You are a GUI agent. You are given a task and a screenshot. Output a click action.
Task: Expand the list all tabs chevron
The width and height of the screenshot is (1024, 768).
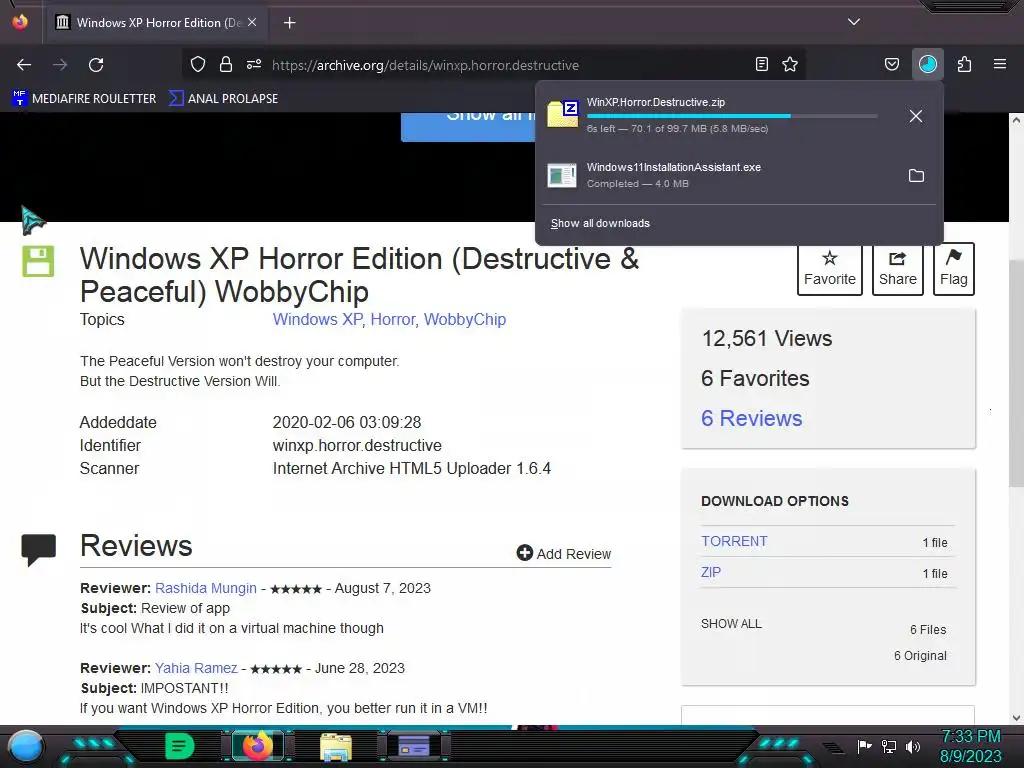854,22
